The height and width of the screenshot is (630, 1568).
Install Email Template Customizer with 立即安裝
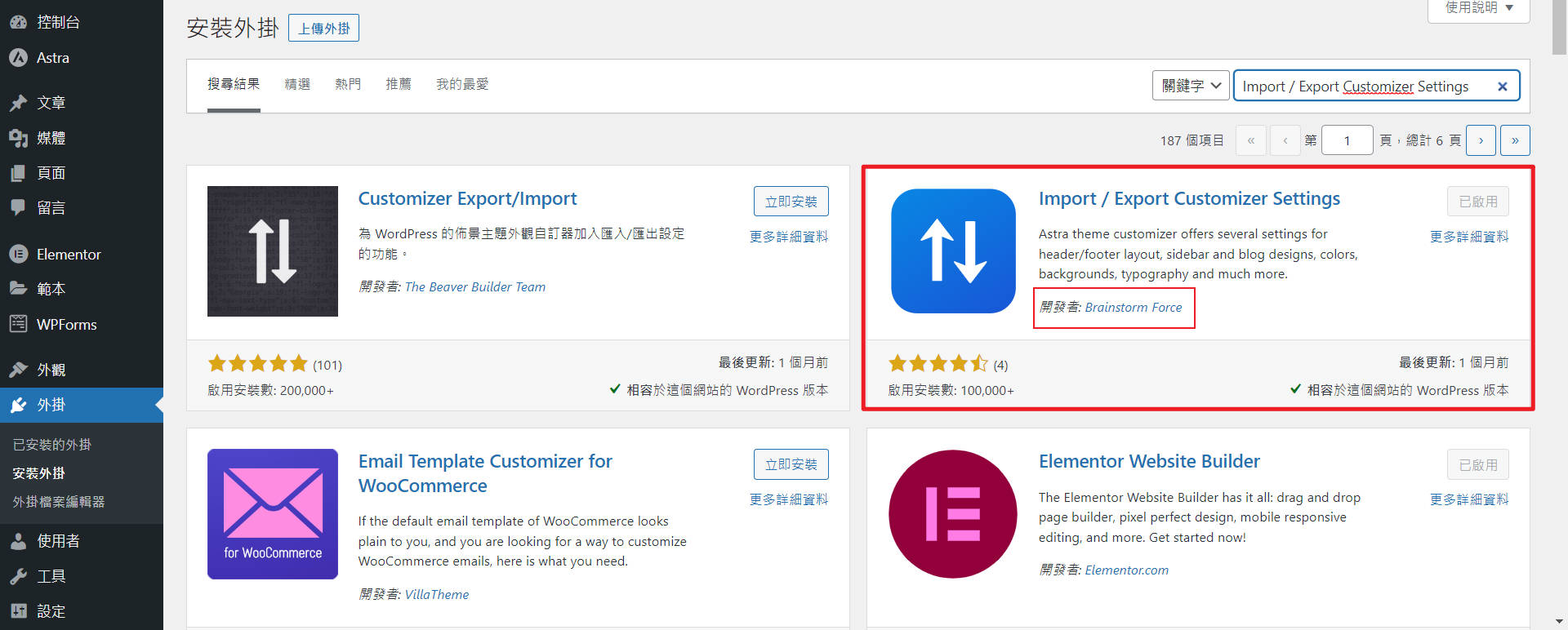(x=791, y=464)
